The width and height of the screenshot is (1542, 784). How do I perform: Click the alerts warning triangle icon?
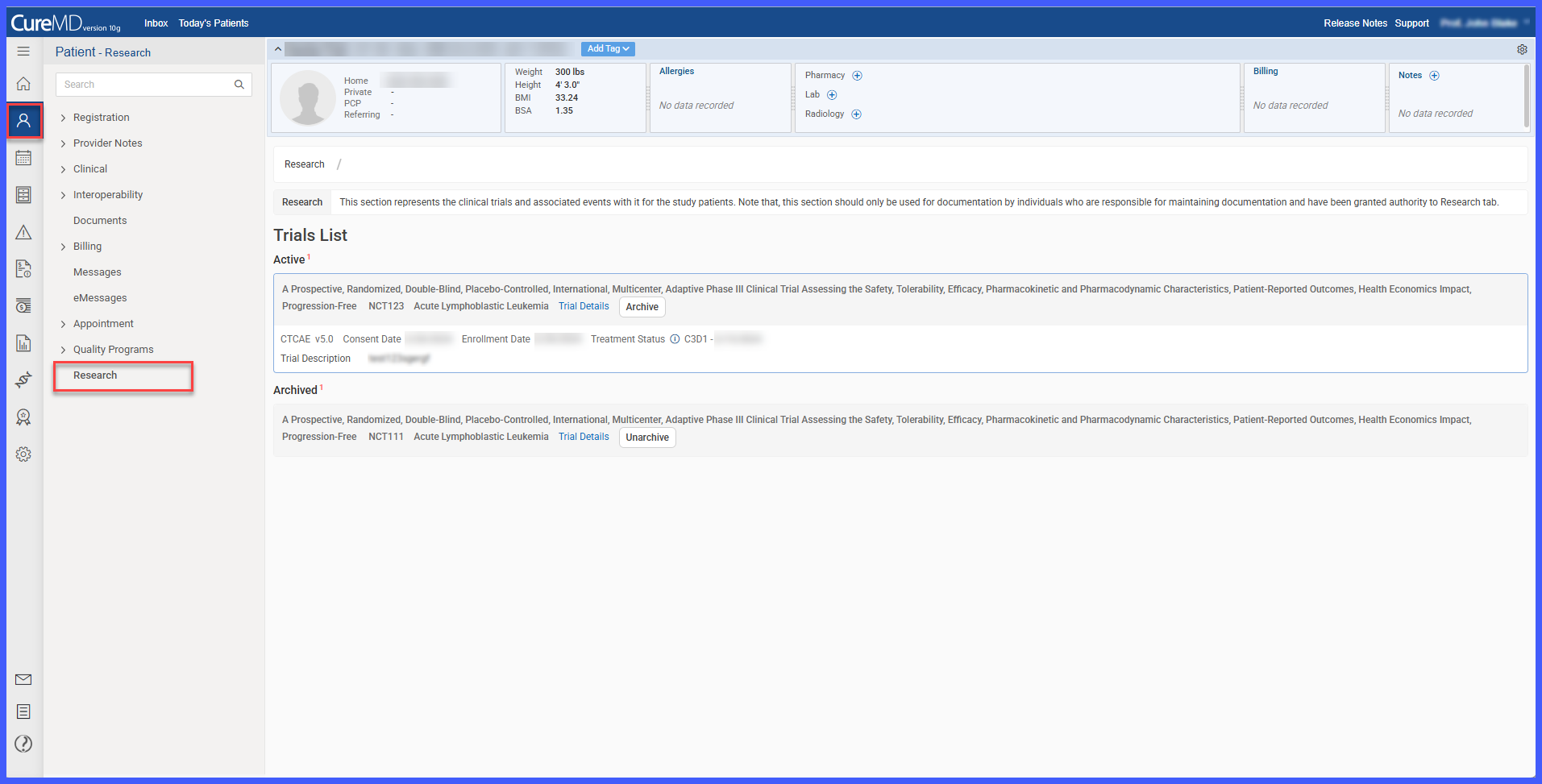[23, 232]
